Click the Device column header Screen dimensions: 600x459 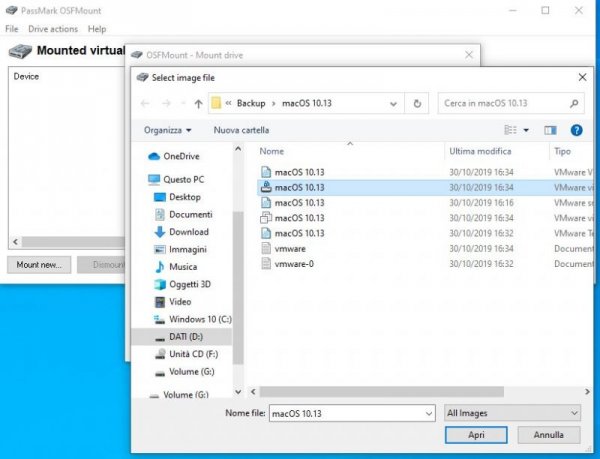pyautogui.click(x=26, y=76)
